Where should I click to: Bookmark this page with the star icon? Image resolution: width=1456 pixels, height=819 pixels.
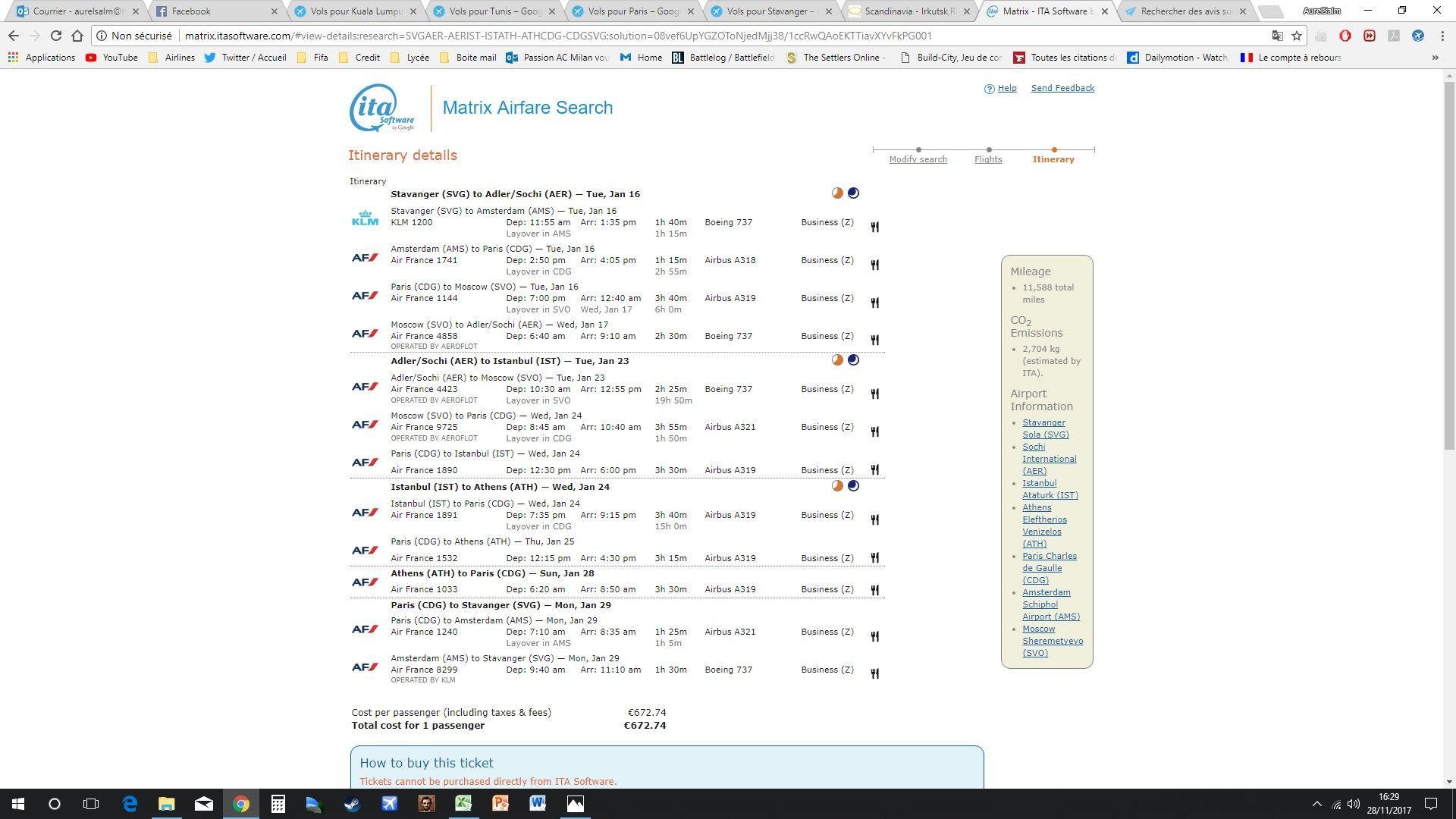(x=1297, y=36)
